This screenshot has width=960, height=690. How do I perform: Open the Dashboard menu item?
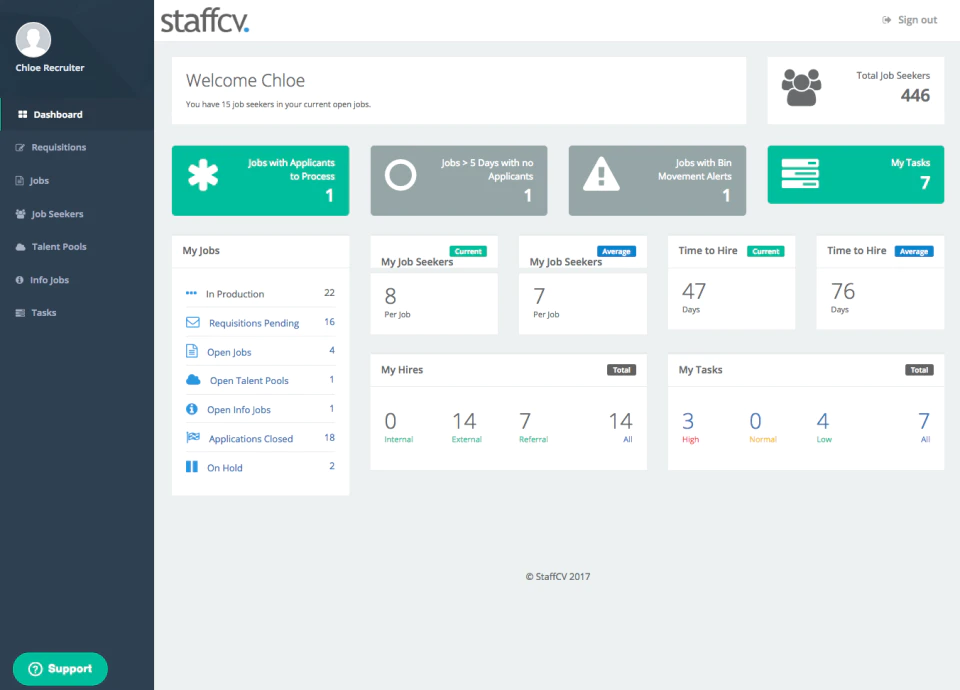point(77,114)
